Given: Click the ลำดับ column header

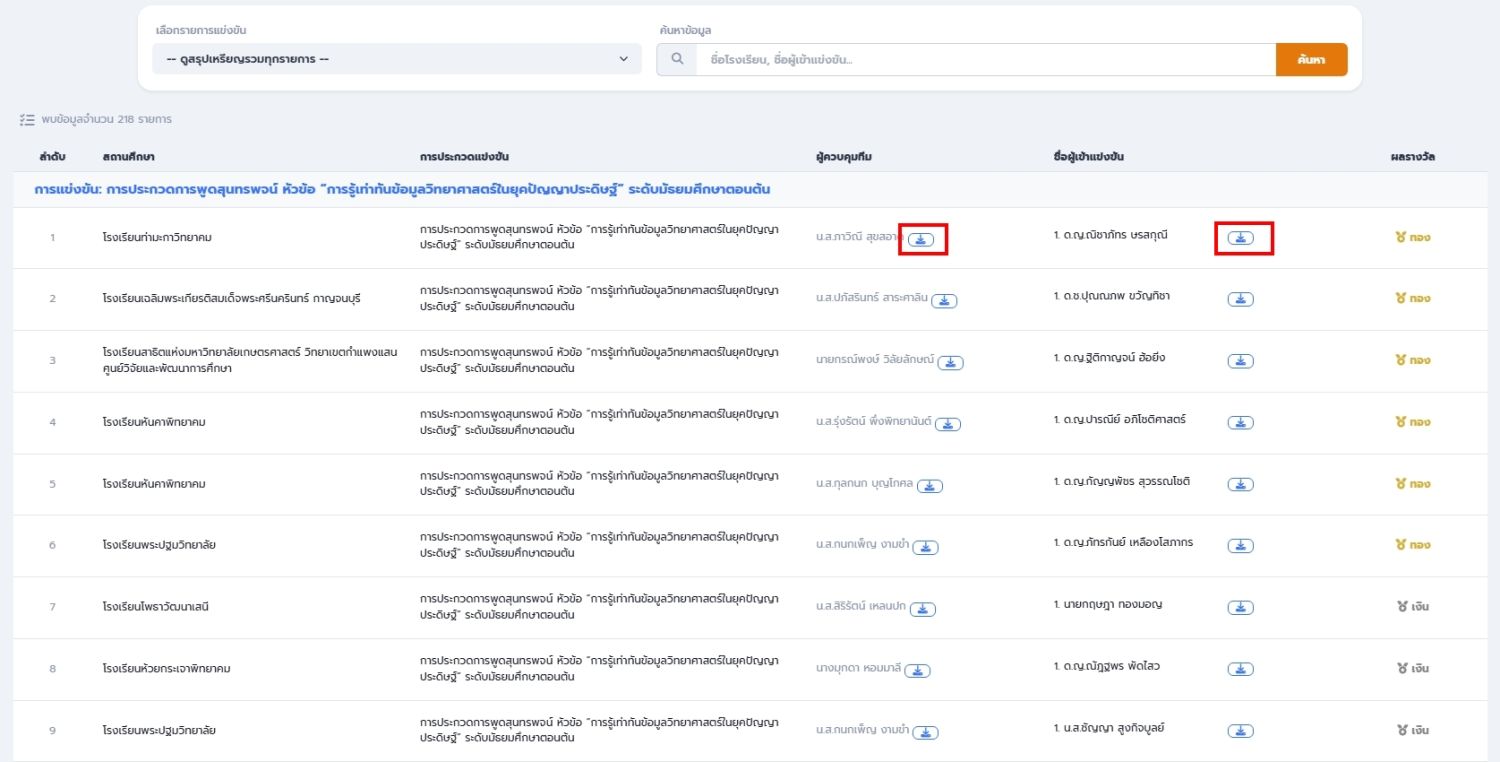Looking at the screenshot, I should [52, 157].
